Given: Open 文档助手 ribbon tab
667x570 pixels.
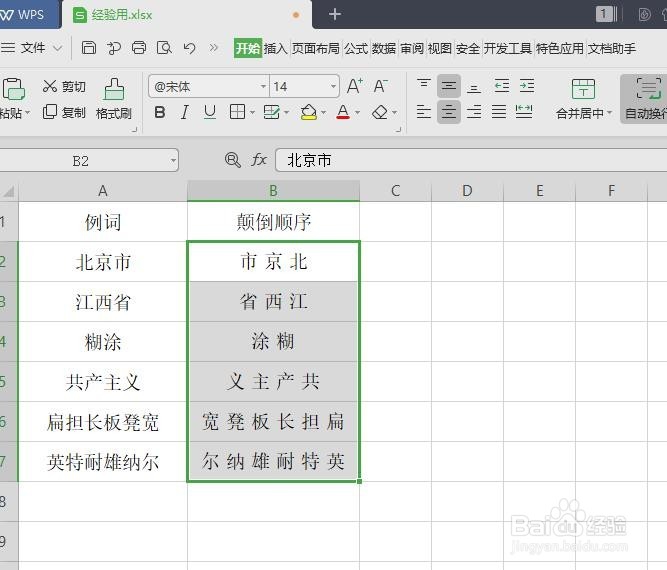Looking at the screenshot, I should pos(612,48).
